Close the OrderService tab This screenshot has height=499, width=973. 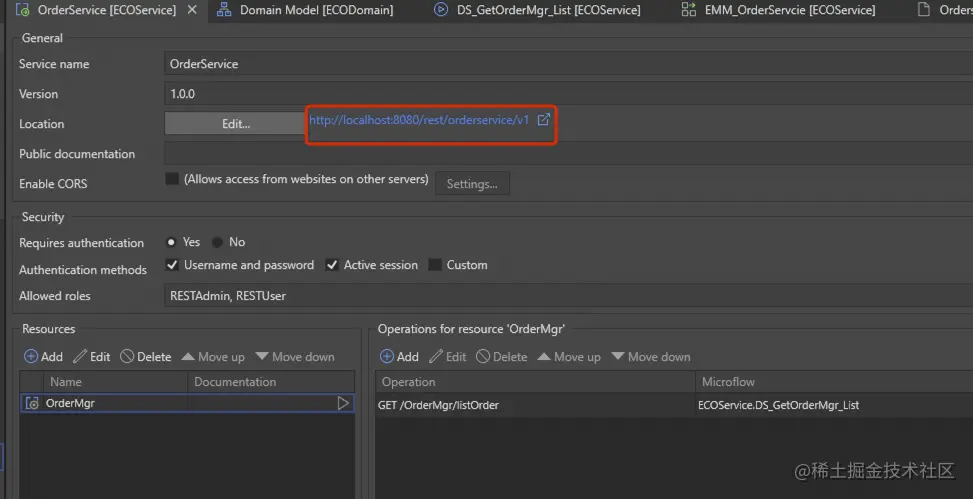(192, 10)
